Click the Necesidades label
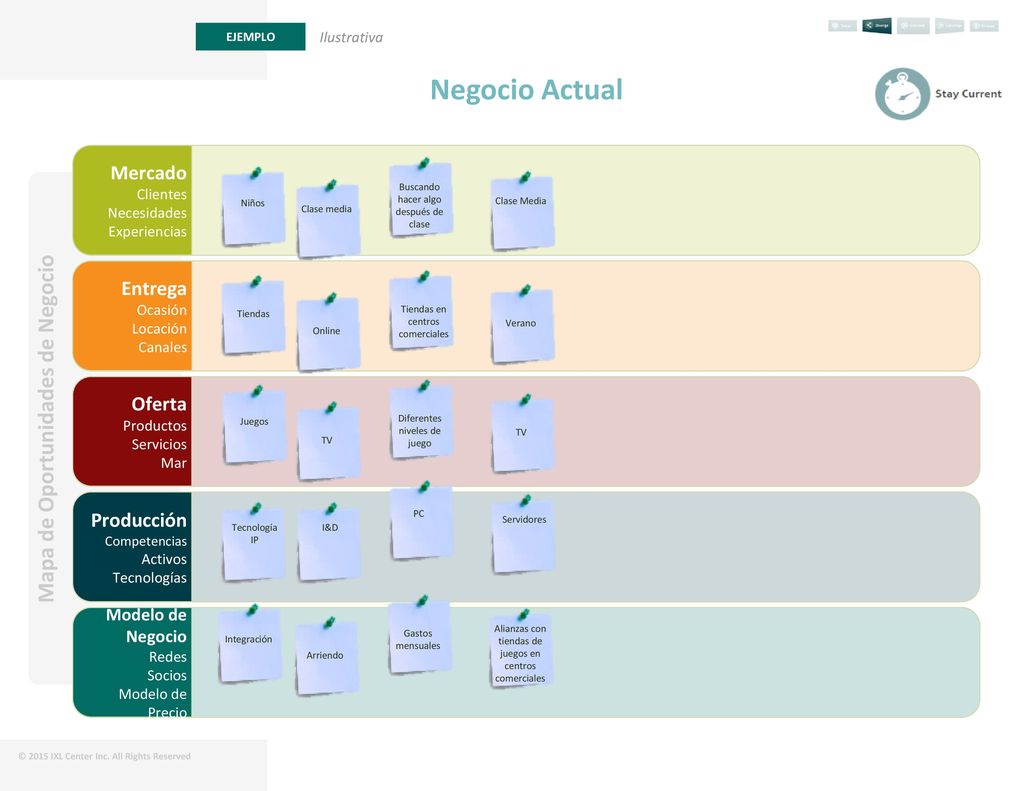Image resolution: width=1024 pixels, height=791 pixels. (x=147, y=213)
